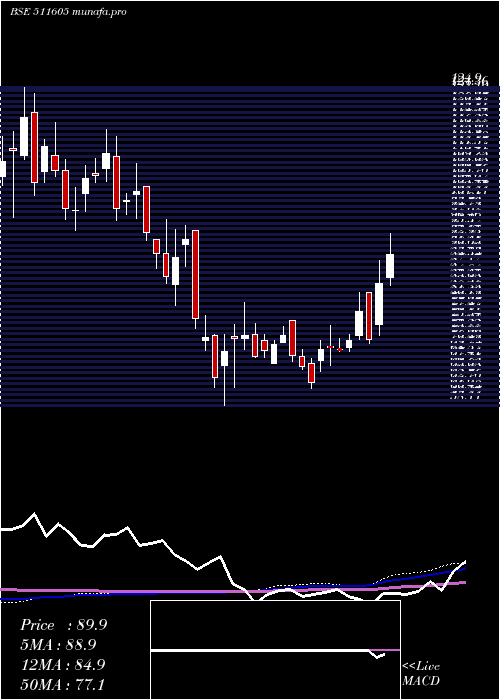Screen dimensions: 500x700
Task: Select the "50MA : 77.1" value
Action: (62, 684)
